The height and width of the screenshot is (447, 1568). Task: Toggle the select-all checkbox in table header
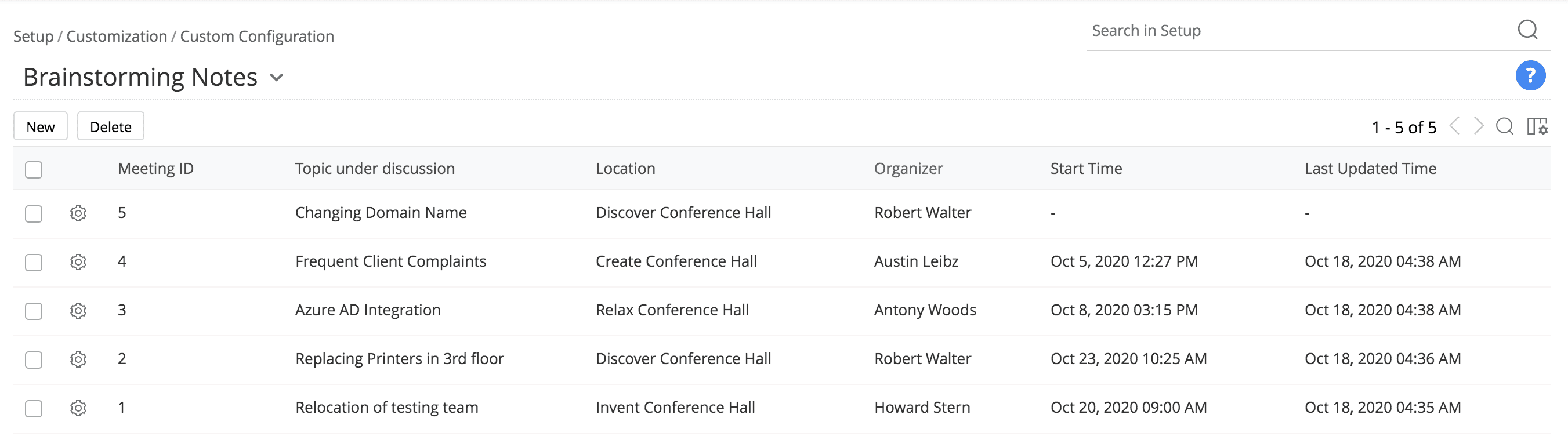pos(34,170)
